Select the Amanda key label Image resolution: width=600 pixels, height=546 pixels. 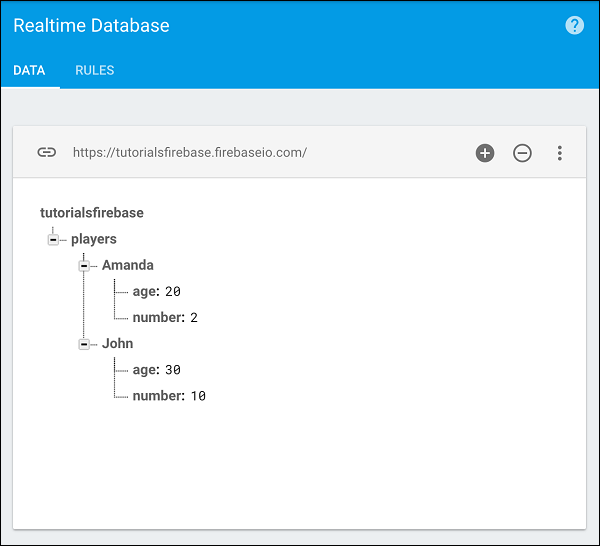tap(128, 265)
